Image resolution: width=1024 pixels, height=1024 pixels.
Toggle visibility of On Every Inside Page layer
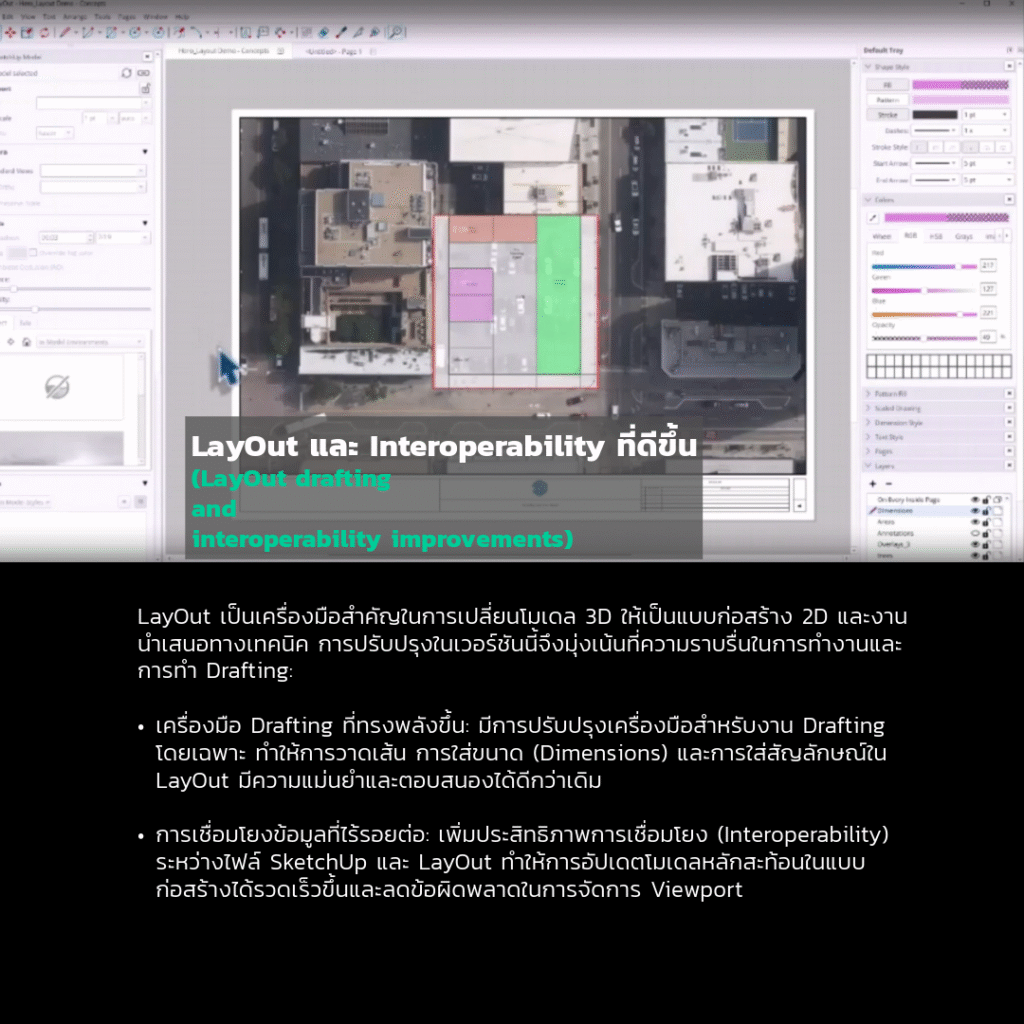point(975,499)
